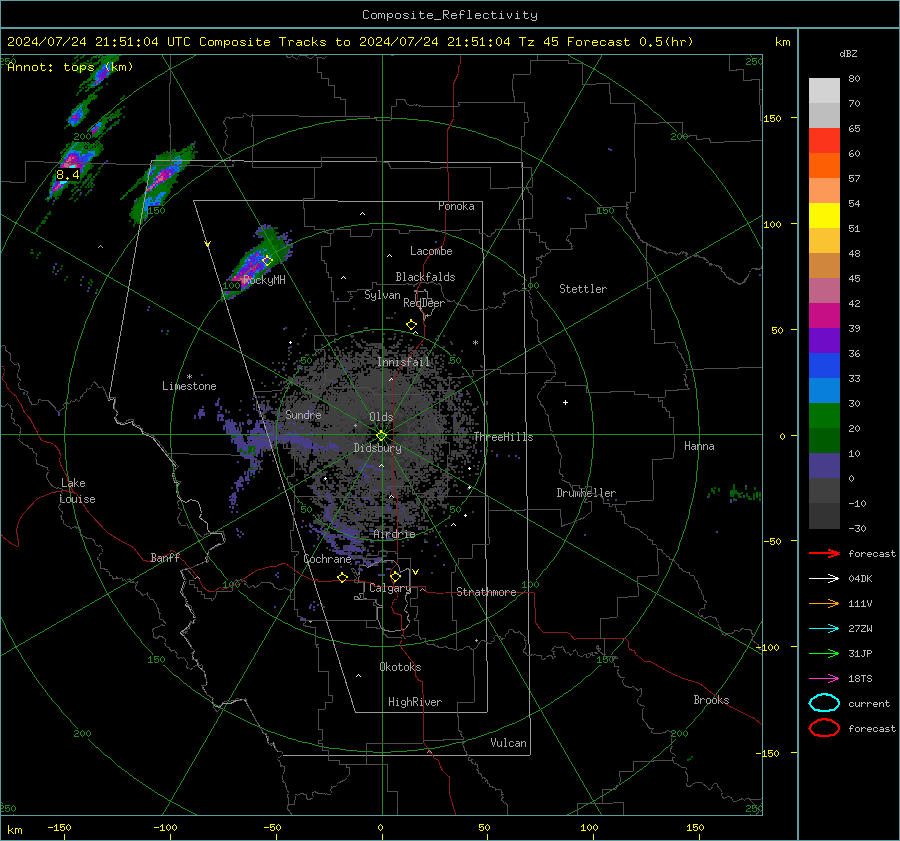Click the Stettler city label
The width and height of the screenshot is (900, 841).
[x=583, y=289]
